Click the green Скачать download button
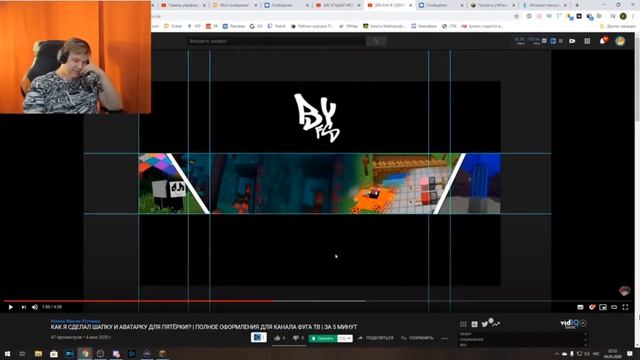This screenshot has height=360, width=640. (323, 338)
